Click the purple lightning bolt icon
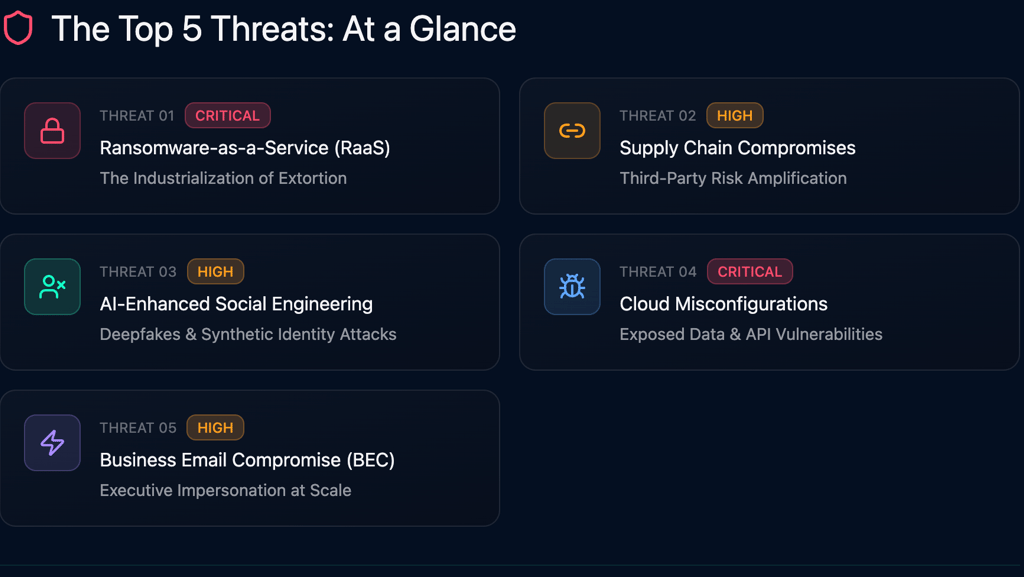The height and width of the screenshot is (577, 1024). pos(52,443)
